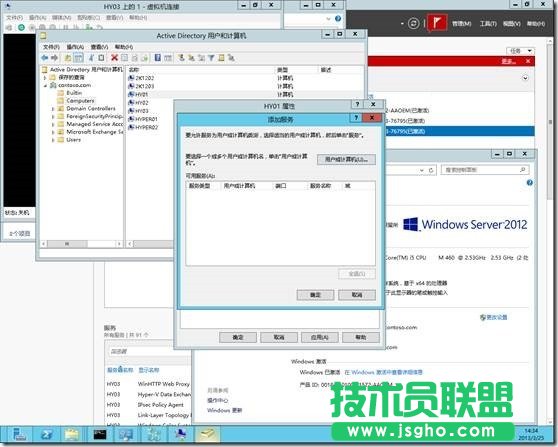The width and height of the screenshot is (558, 447).
Task: Click horizontal scrollbar under the Active Directory tree
Action: click(x=82, y=244)
